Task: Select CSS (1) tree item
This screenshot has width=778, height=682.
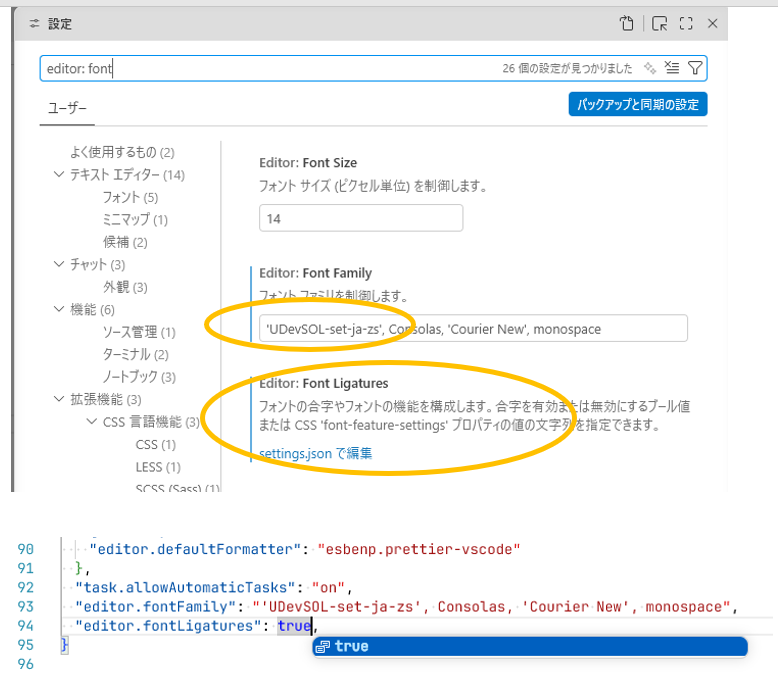Action: pos(155,444)
